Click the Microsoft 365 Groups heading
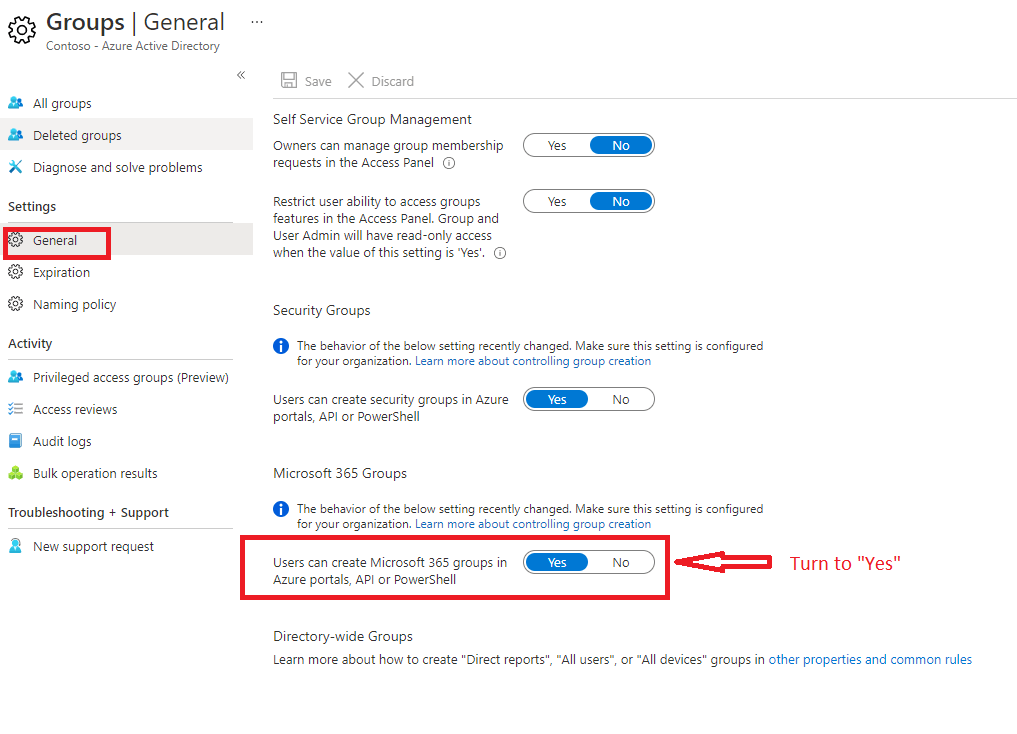Image resolution: width=1017 pixels, height=734 pixels. pos(339,473)
